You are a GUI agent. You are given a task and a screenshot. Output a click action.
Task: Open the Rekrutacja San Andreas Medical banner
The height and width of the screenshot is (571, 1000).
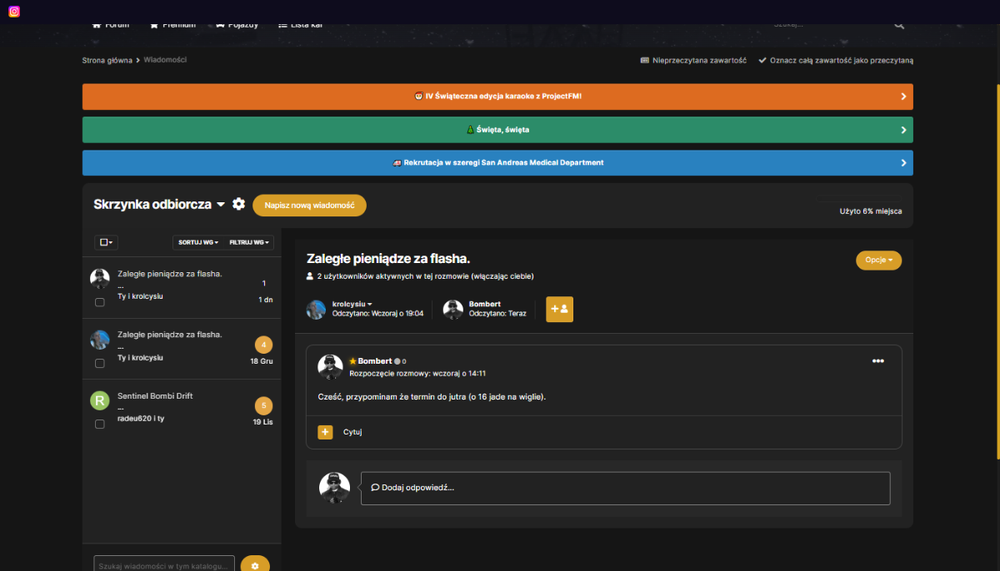[497, 163]
